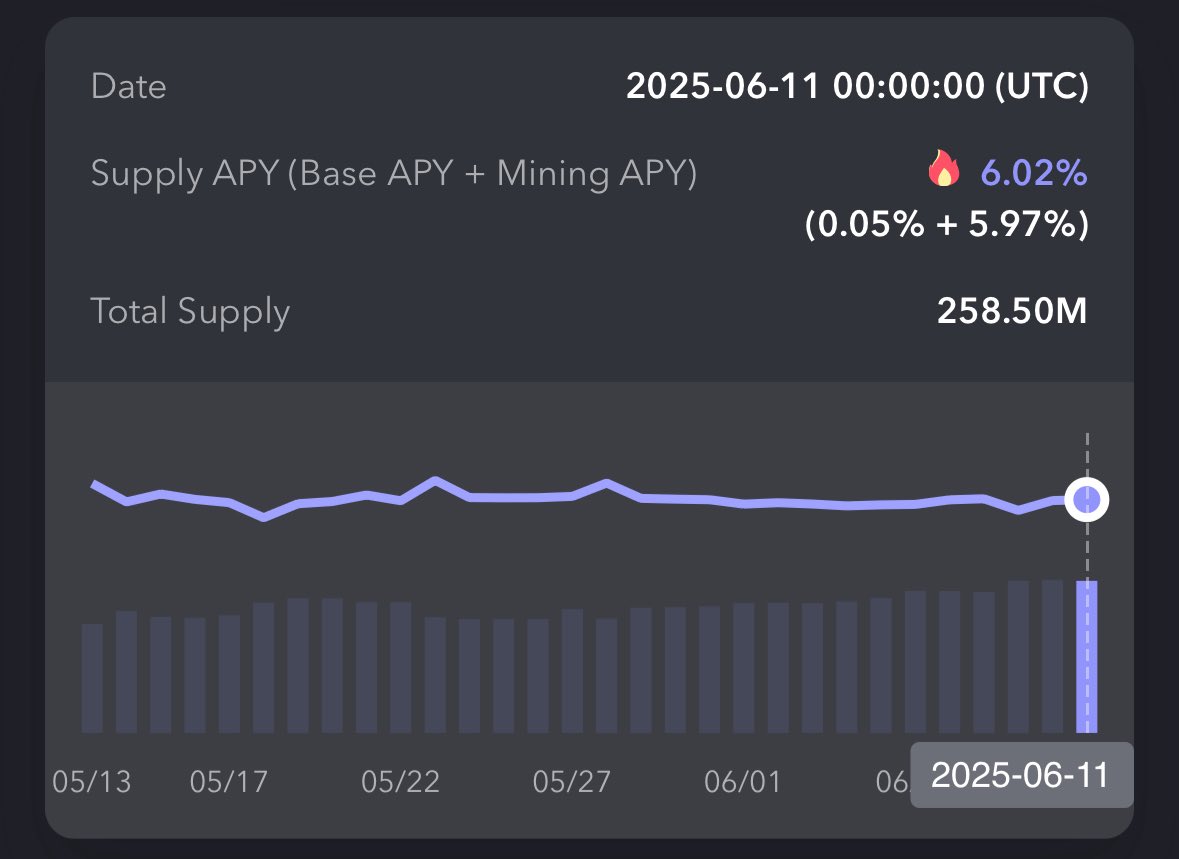Choose the 05/27 x-axis date label
Image resolution: width=1179 pixels, height=859 pixels.
coord(571,780)
